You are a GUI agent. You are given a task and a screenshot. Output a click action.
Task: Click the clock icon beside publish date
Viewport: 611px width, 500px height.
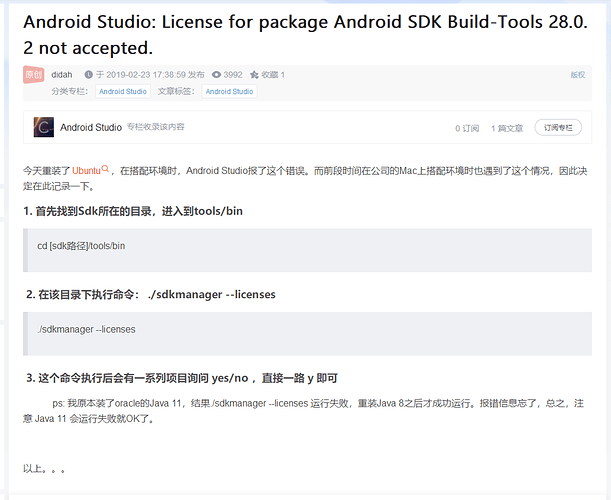[88, 75]
